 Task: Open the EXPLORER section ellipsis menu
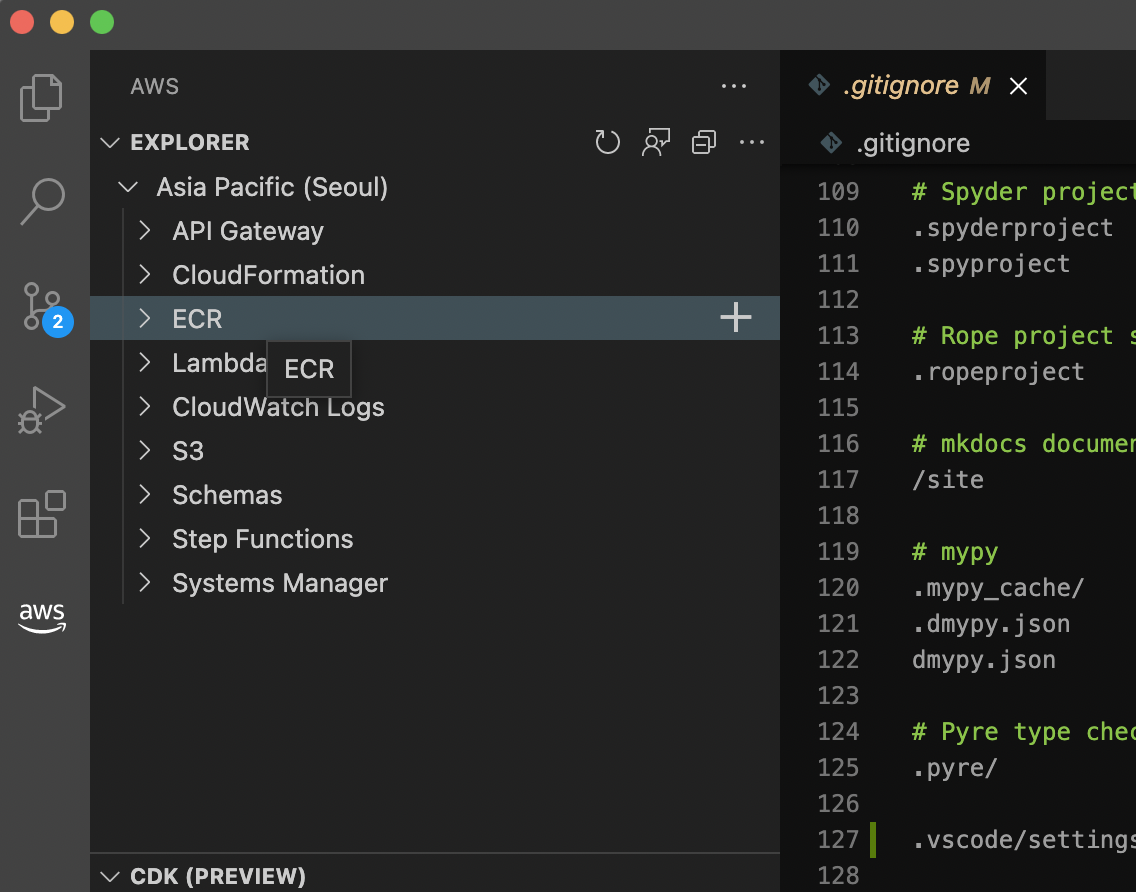[752, 142]
